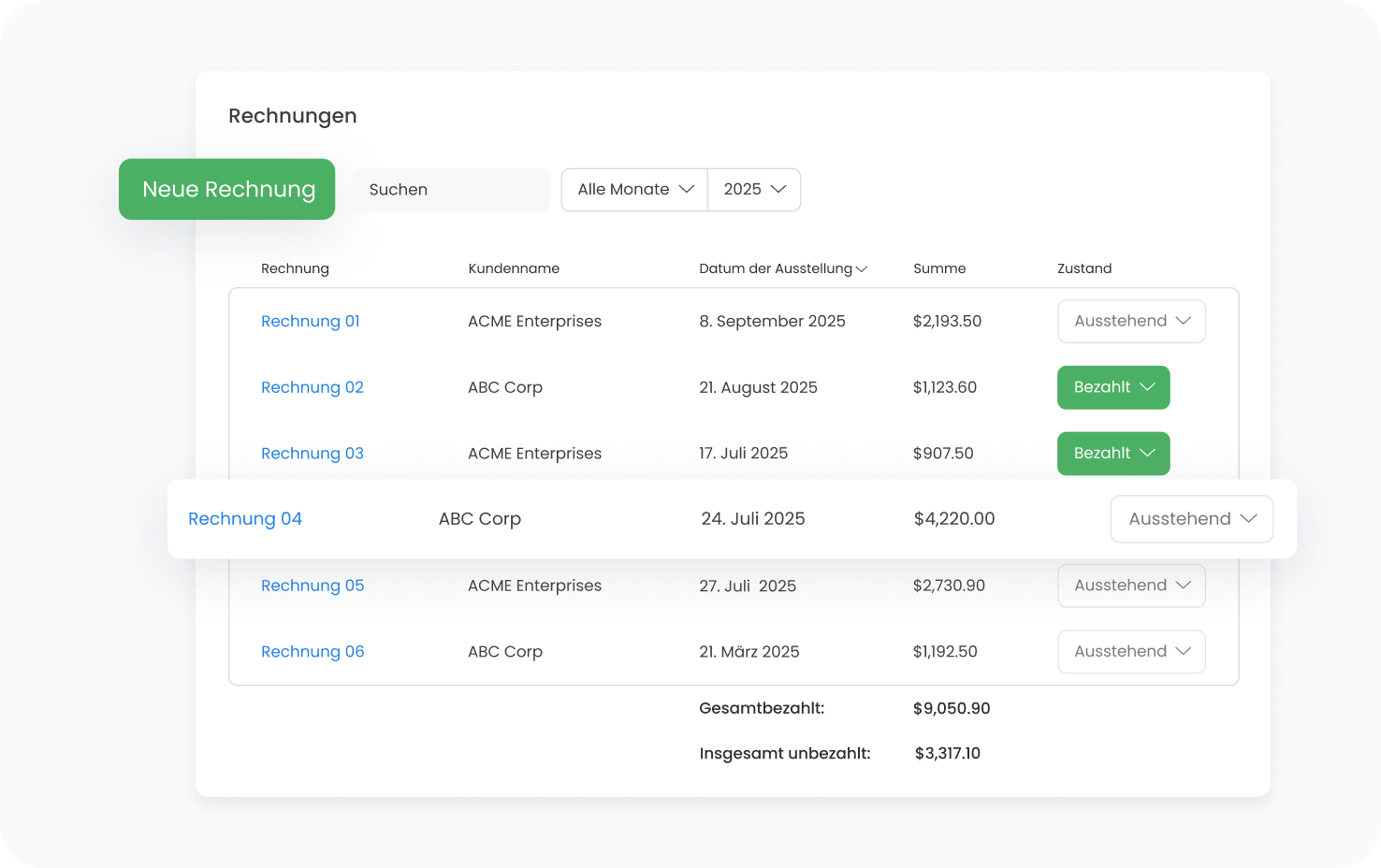Viewport: 1381px width, 868px height.
Task: Open the Rechnung 05 link
Action: pos(313,586)
